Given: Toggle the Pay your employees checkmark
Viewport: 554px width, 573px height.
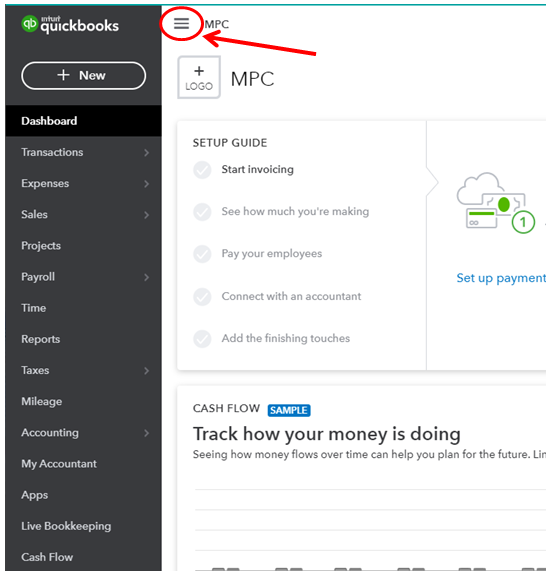Looking at the screenshot, I should pos(202,254).
